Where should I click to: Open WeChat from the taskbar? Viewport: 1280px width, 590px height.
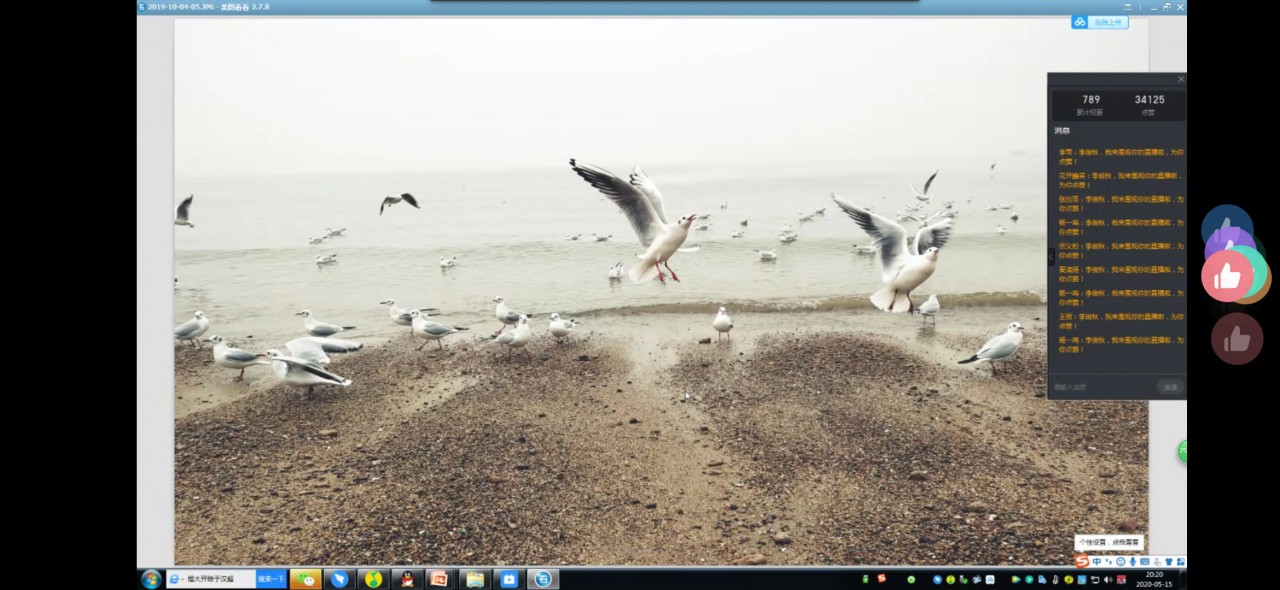click(306, 579)
